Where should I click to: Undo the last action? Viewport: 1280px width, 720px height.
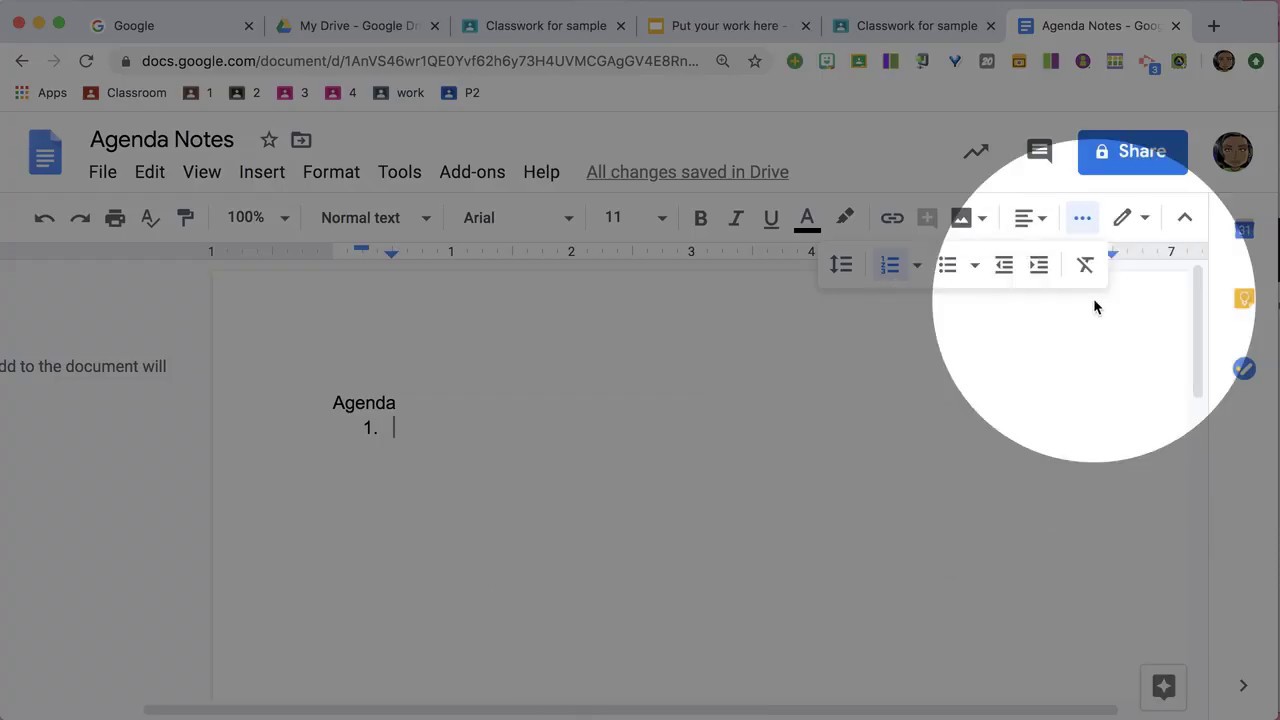44,218
